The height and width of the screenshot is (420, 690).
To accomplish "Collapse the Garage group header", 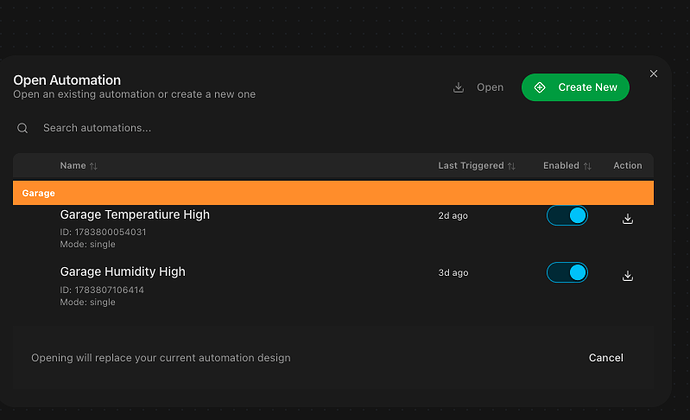I will click(x=333, y=193).
